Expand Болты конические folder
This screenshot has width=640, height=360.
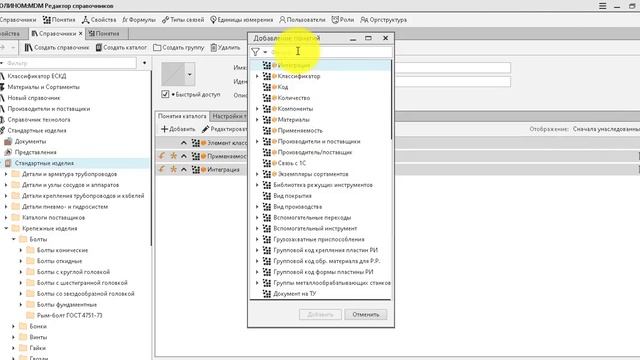pos(21,250)
